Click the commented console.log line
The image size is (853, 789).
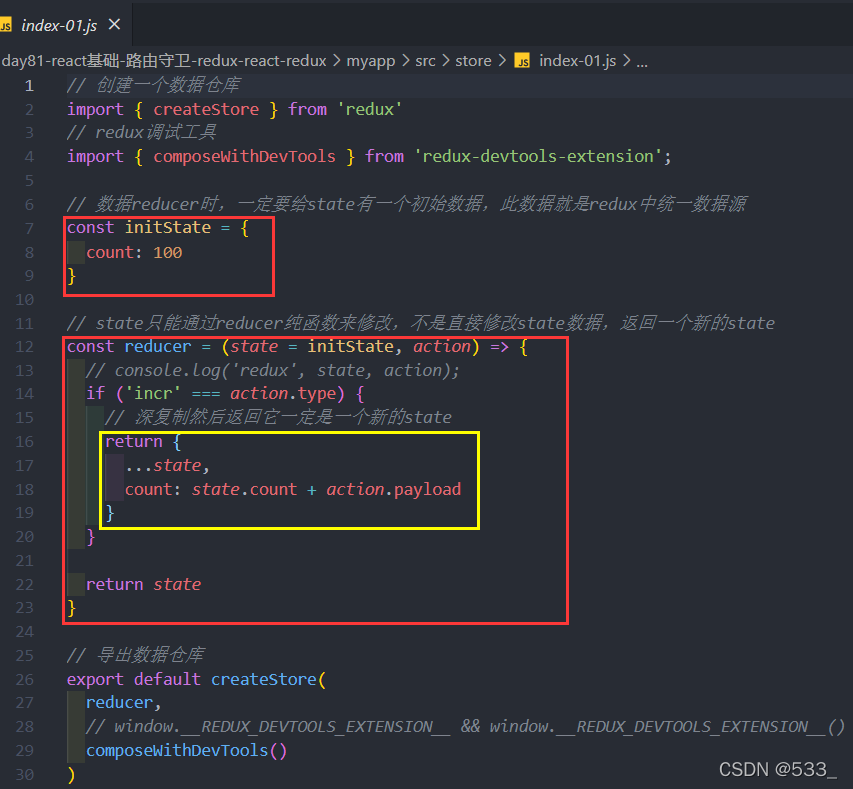(273, 371)
